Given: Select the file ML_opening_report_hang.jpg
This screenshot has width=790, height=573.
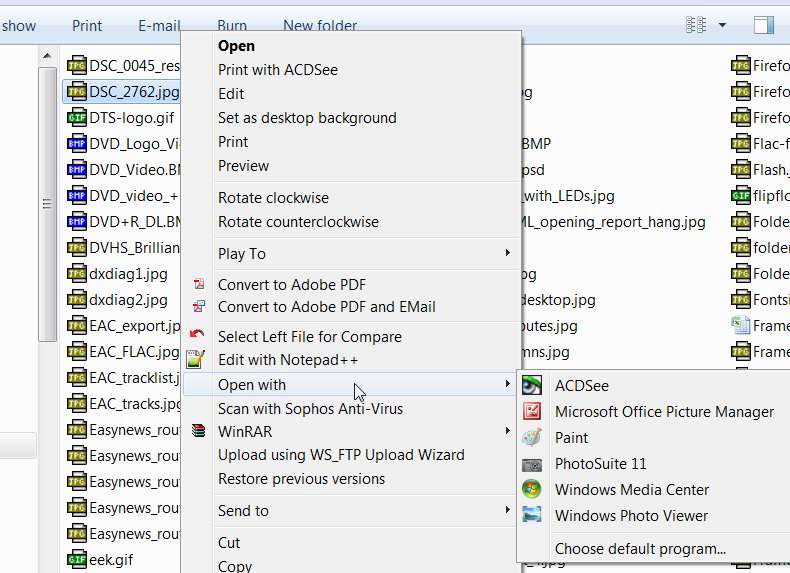Looking at the screenshot, I should (613, 222).
